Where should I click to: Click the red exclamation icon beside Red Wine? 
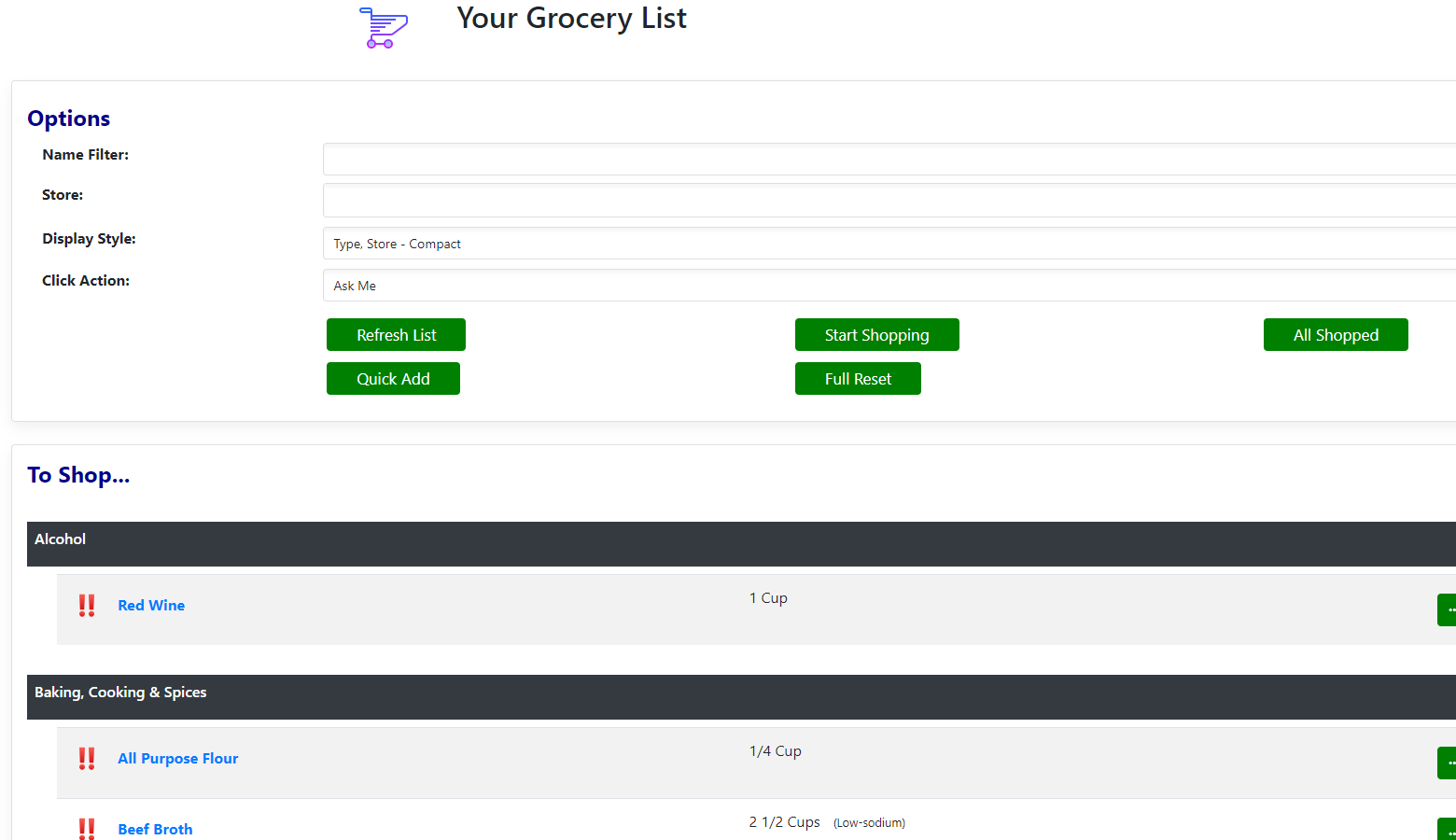(x=87, y=606)
